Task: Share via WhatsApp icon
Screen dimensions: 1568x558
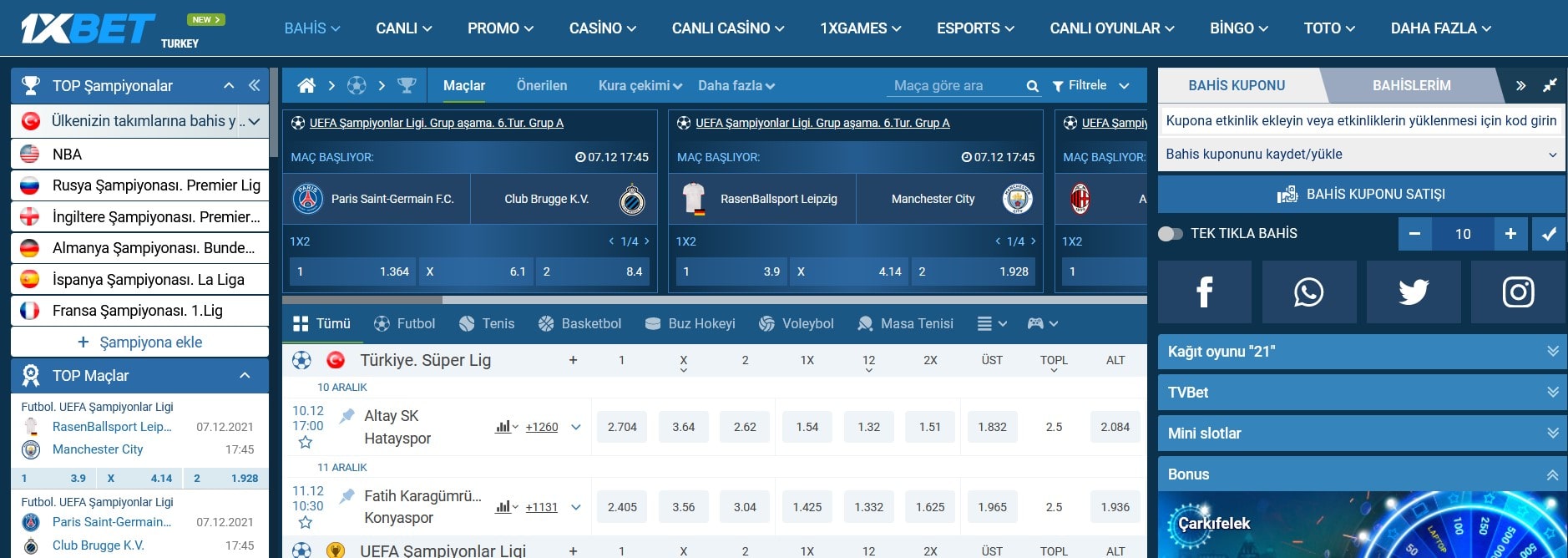Action: [1308, 292]
